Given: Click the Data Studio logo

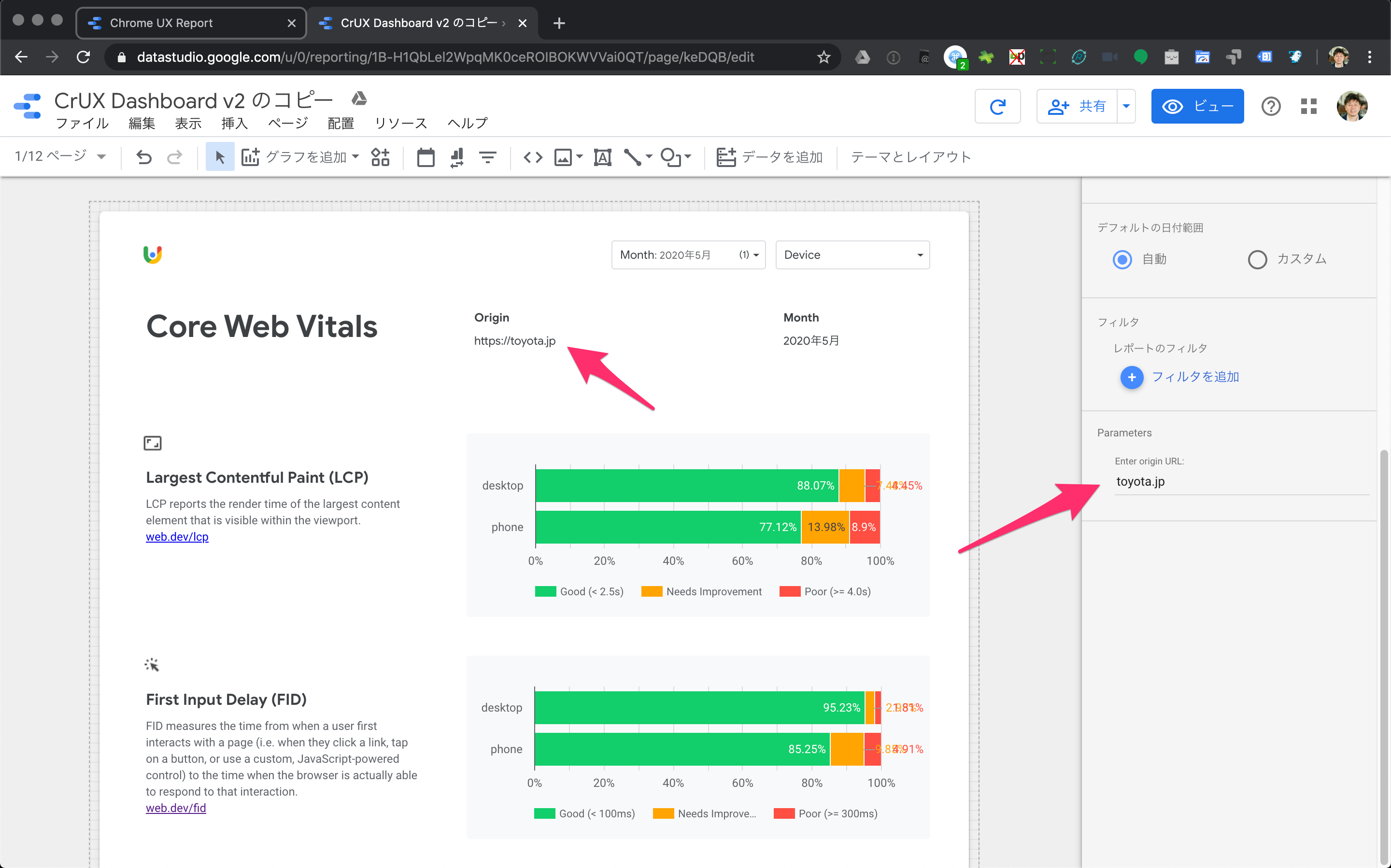Looking at the screenshot, I should (27, 106).
